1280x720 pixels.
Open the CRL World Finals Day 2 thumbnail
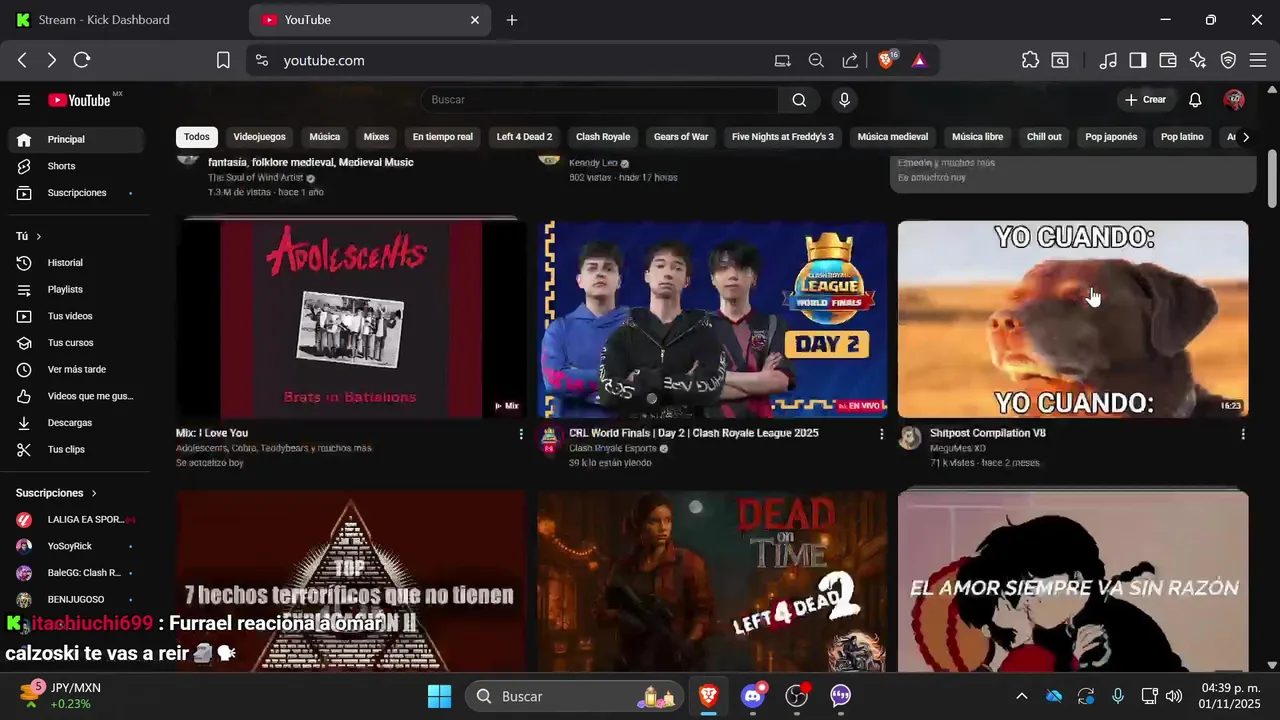pyautogui.click(x=712, y=319)
